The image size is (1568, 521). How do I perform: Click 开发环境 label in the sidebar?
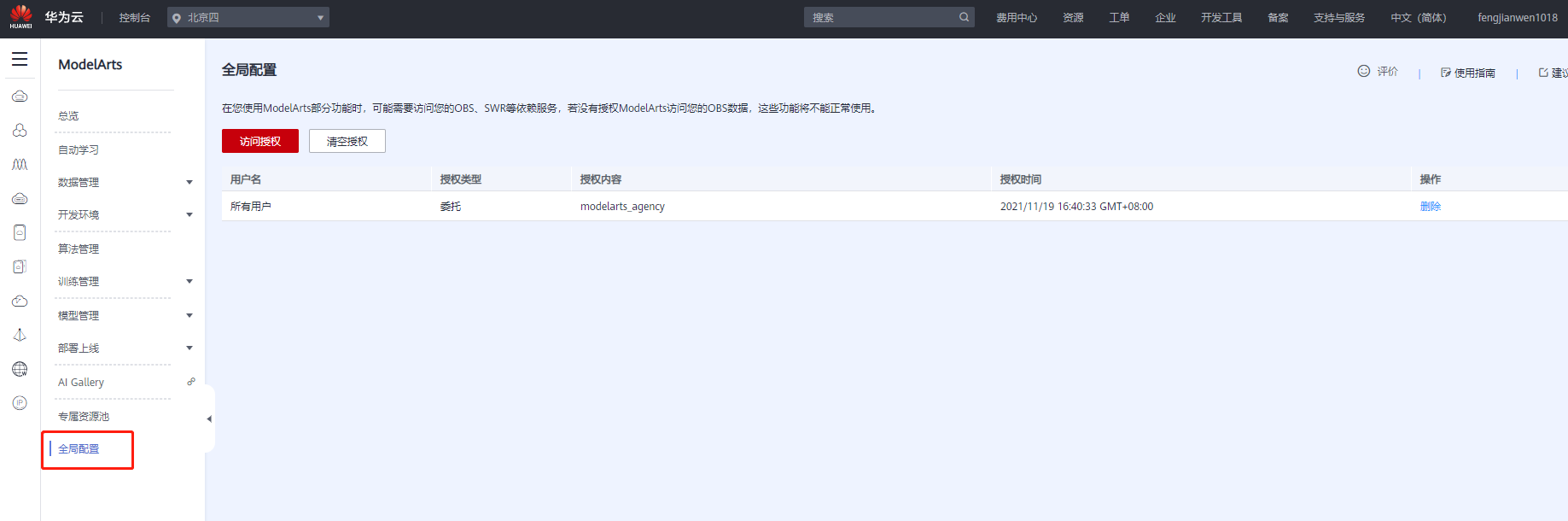[79, 214]
